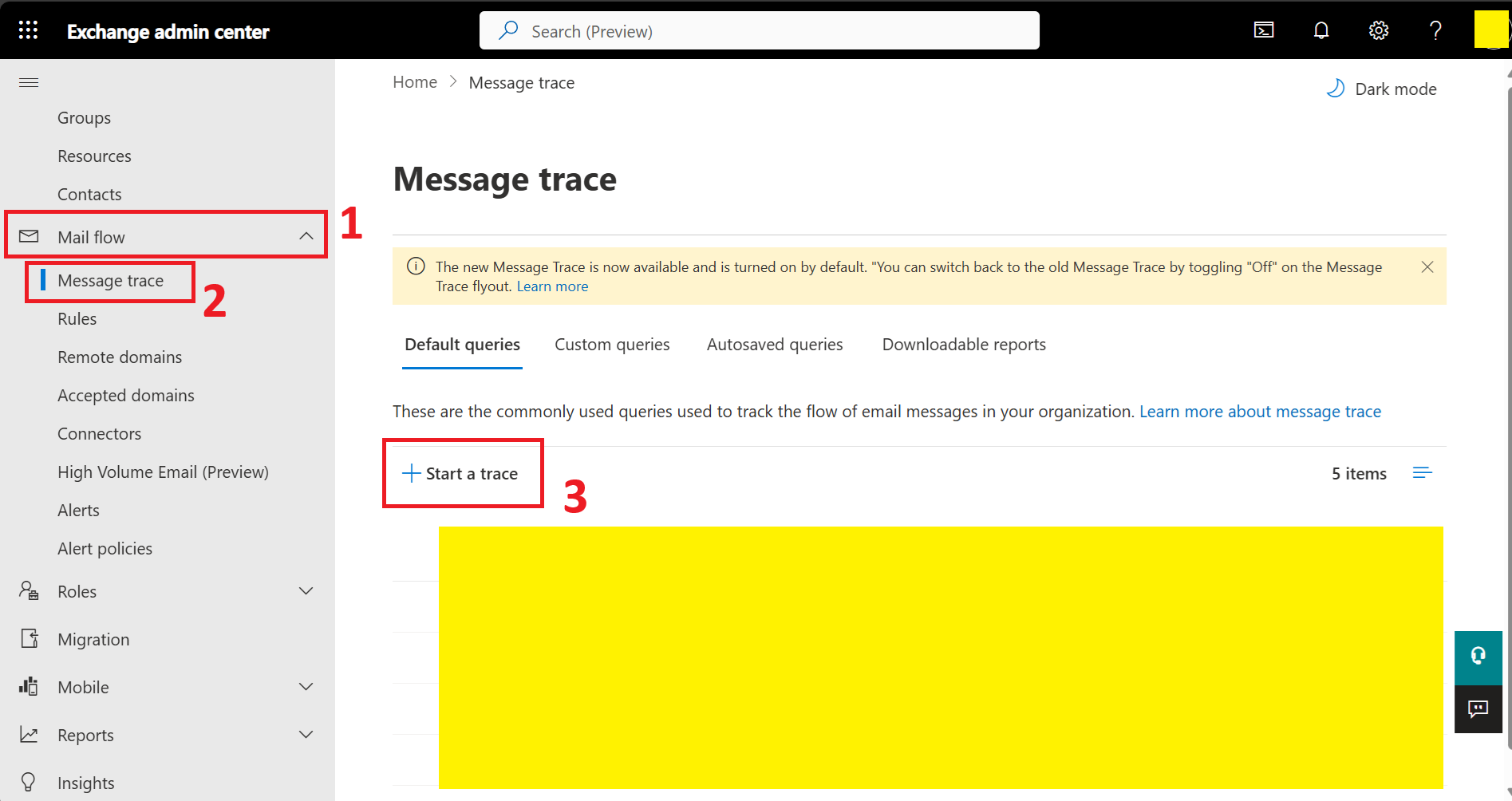Click the Migration icon in sidebar
The image size is (1512, 801).
click(x=29, y=638)
